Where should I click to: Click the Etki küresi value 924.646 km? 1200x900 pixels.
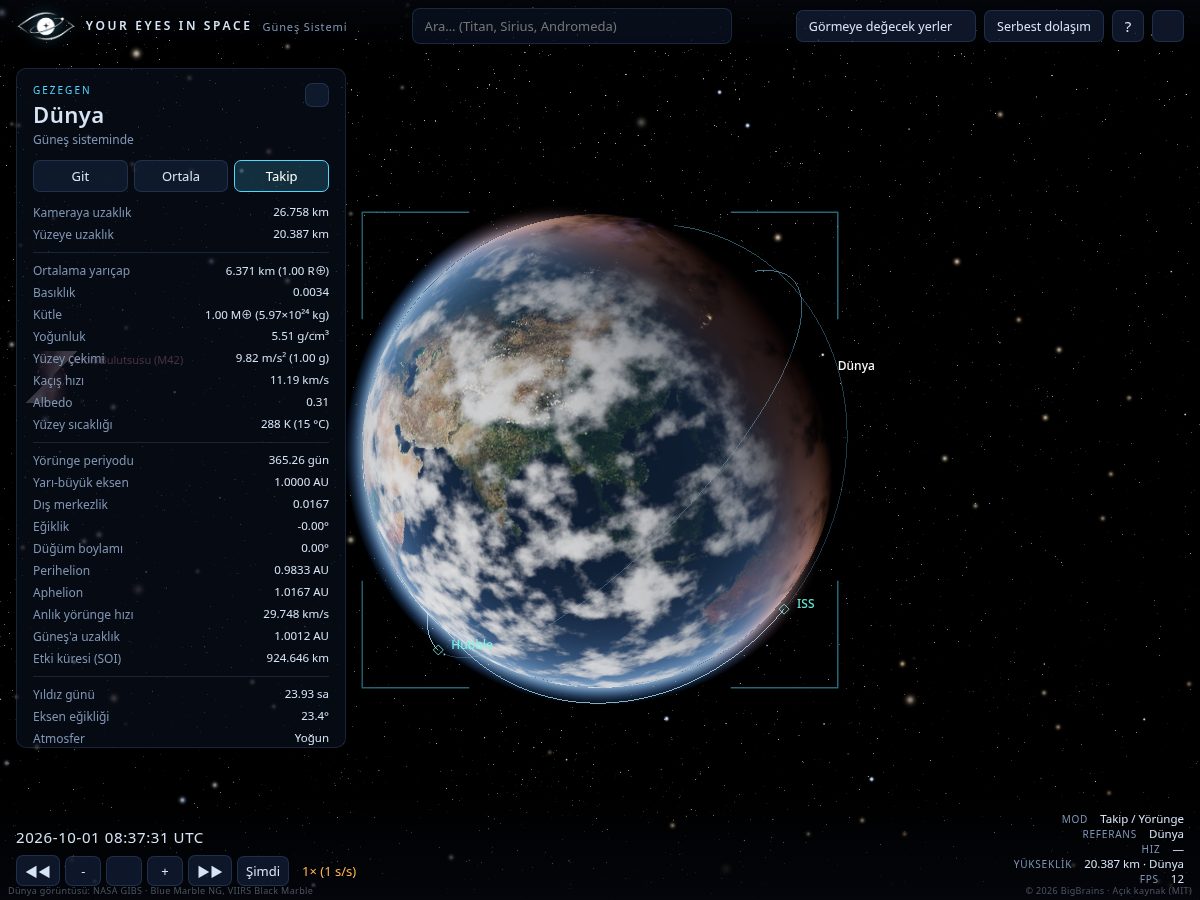click(x=298, y=658)
